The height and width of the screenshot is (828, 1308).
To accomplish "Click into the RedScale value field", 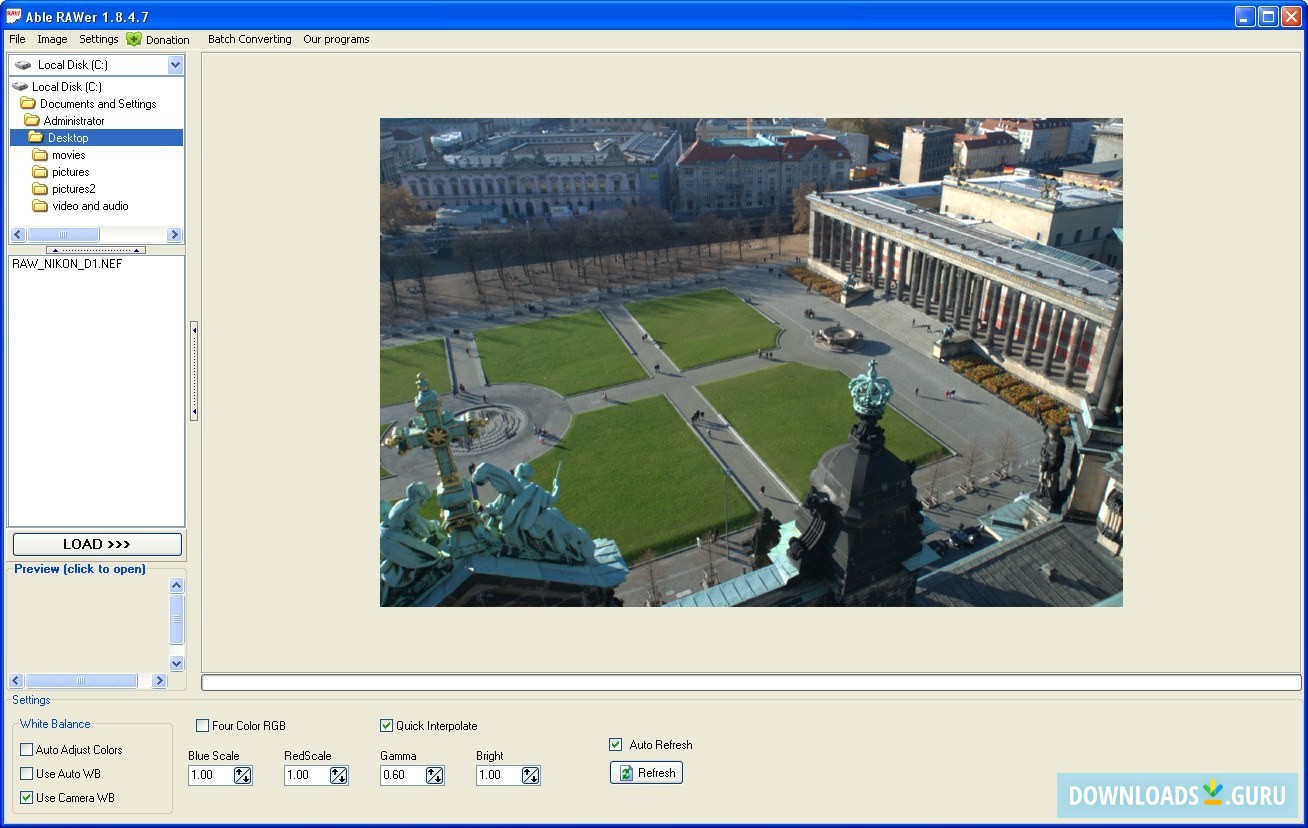I will click(307, 775).
